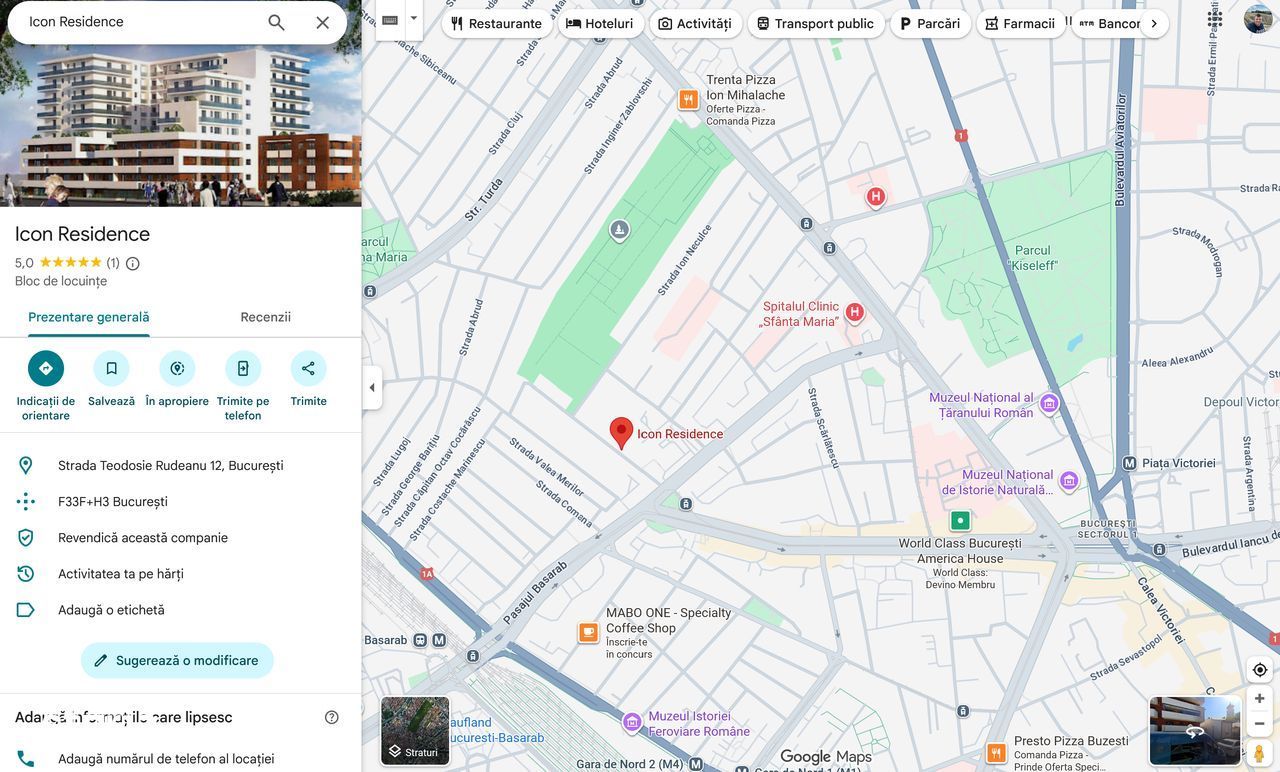
Task: Click the Trimite share icon
Action: (x=308, y=369)
